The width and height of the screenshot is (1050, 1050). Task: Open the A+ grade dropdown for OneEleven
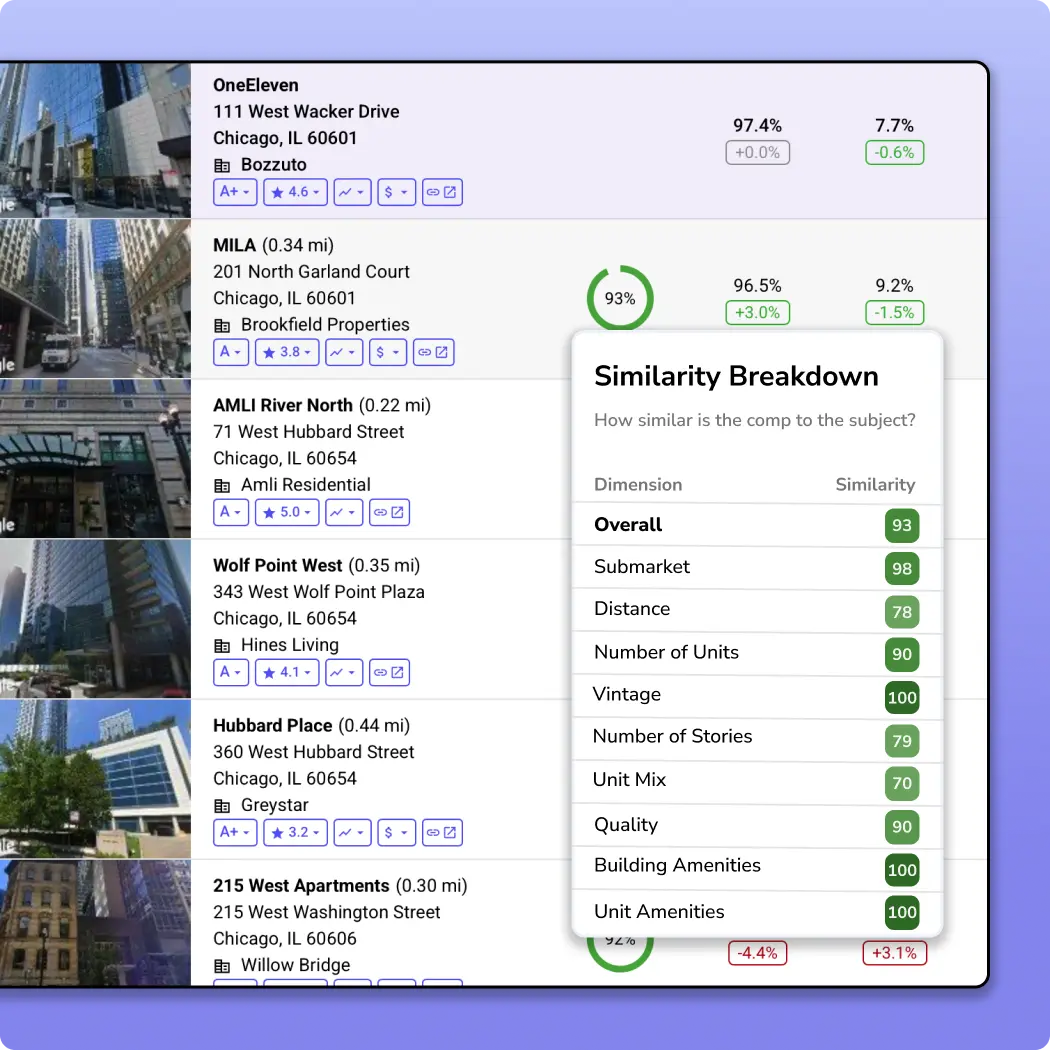click(x=235, y=192)
